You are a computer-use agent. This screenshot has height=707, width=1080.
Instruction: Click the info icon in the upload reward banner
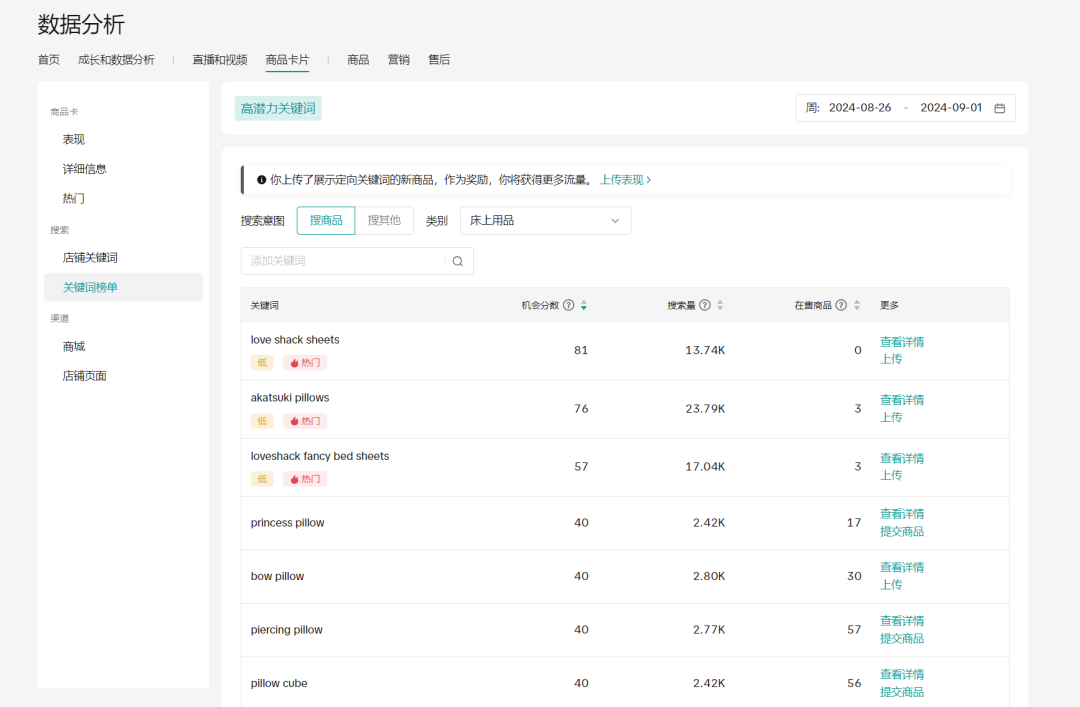coord(259,179)
